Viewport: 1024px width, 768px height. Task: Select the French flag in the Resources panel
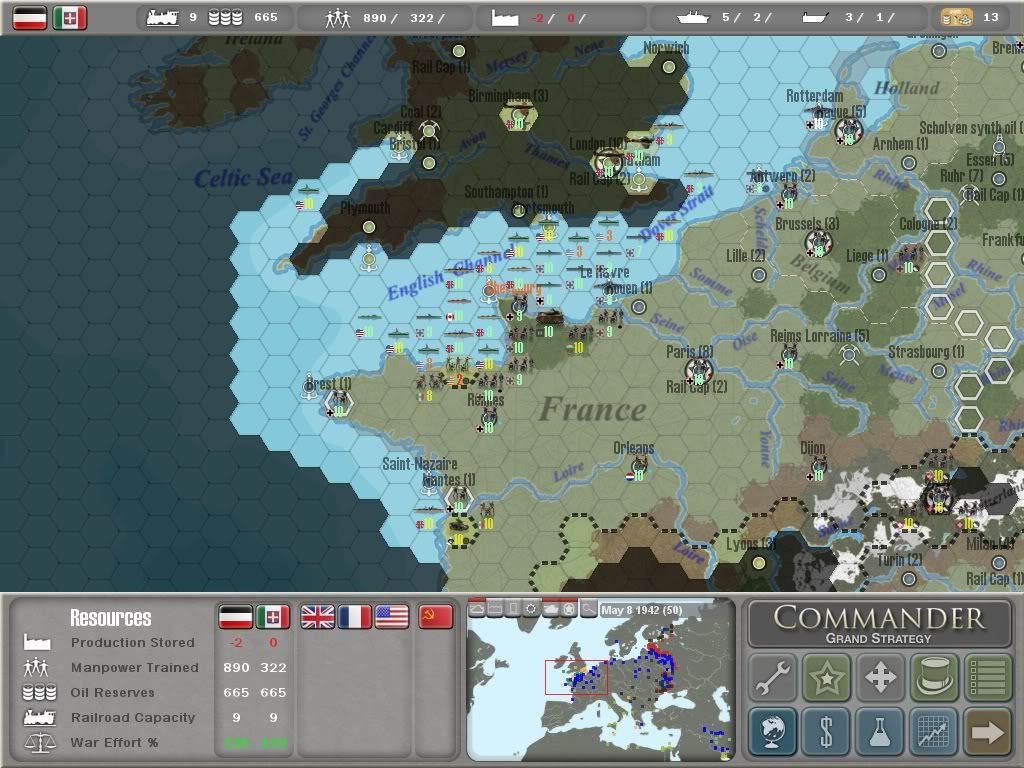(x=355, y=616)
